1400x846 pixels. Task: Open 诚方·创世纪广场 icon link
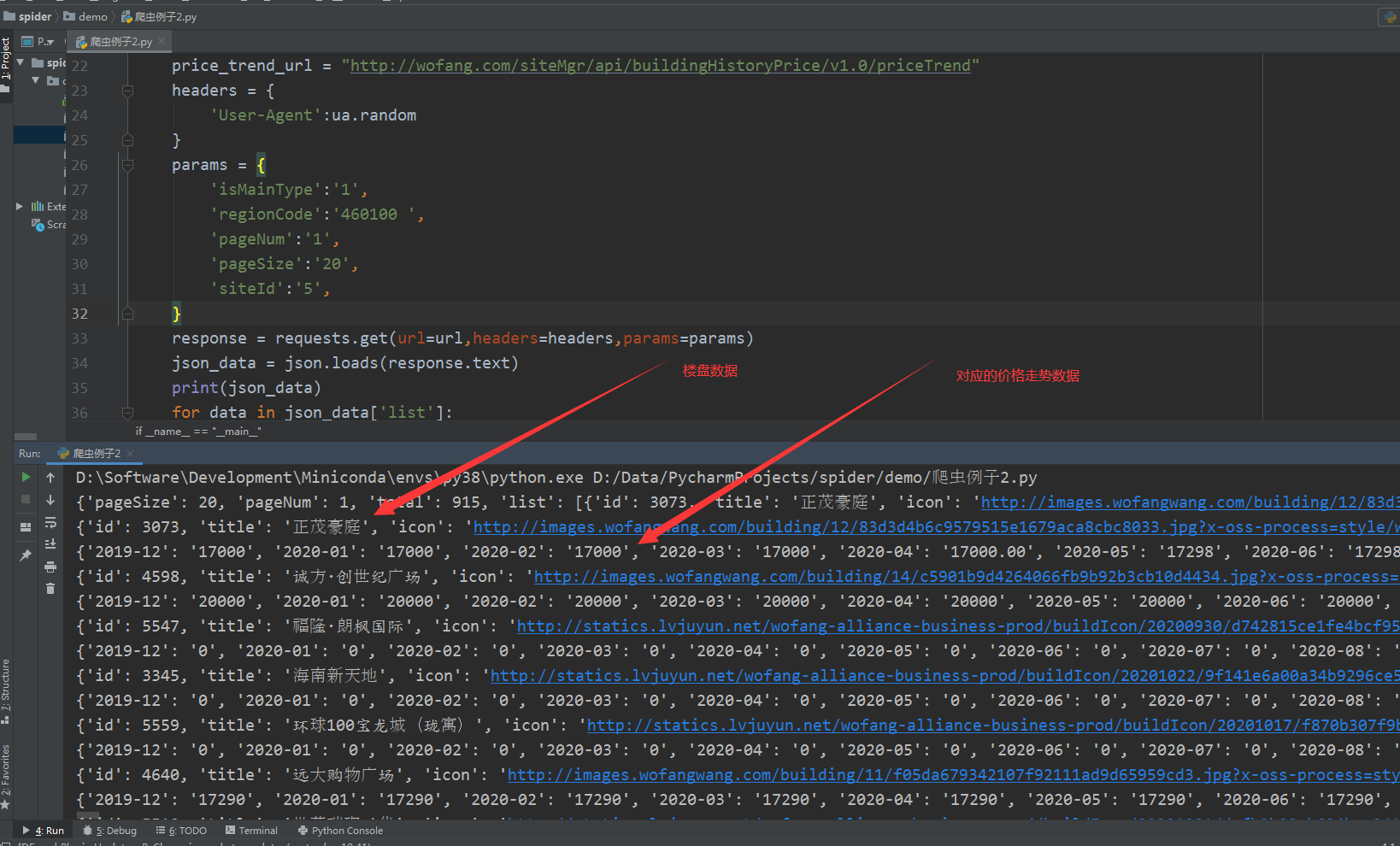[966, 577]
